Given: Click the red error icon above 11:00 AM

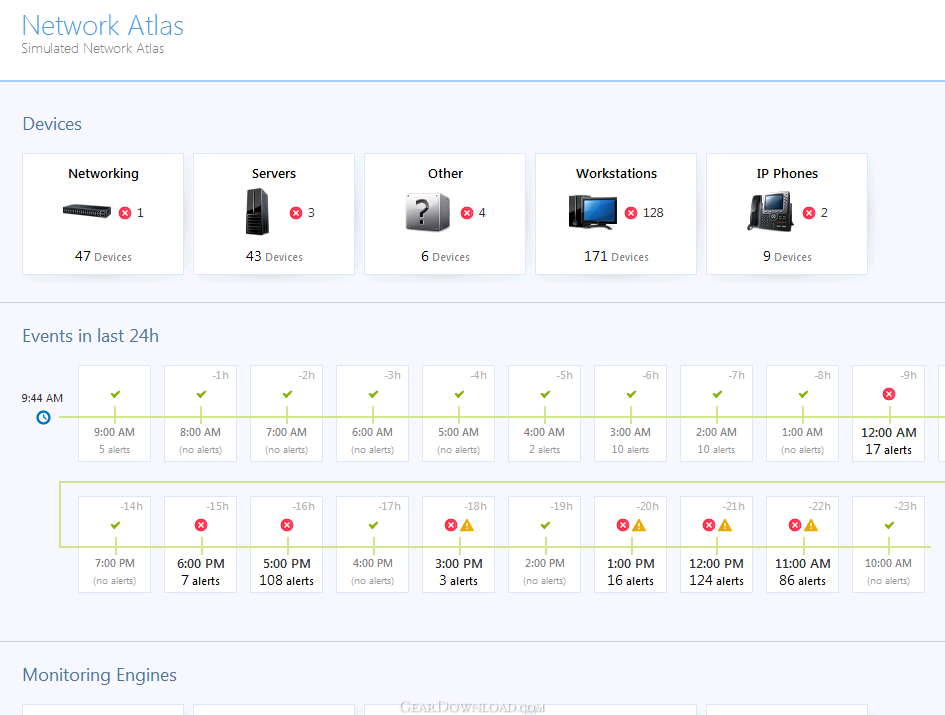Looking at the screenshot, I should (795, 525).
